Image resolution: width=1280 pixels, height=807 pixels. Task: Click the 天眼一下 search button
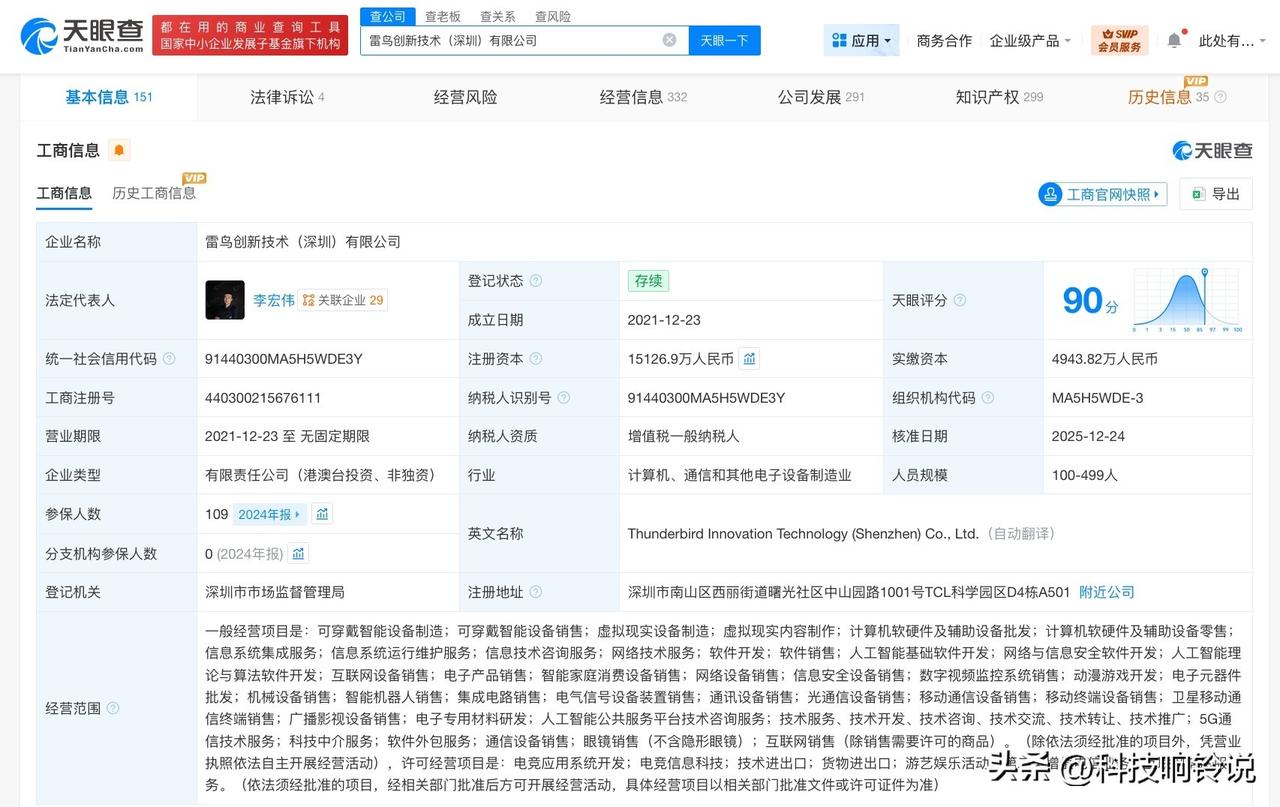tap(724, 40)
